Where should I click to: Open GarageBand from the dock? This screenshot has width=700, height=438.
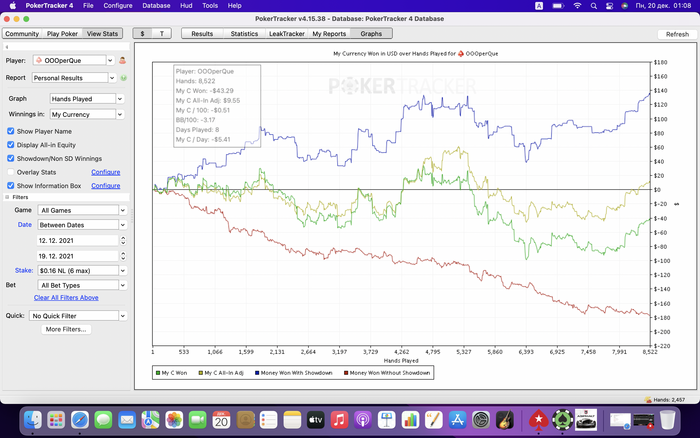point(504,420)
